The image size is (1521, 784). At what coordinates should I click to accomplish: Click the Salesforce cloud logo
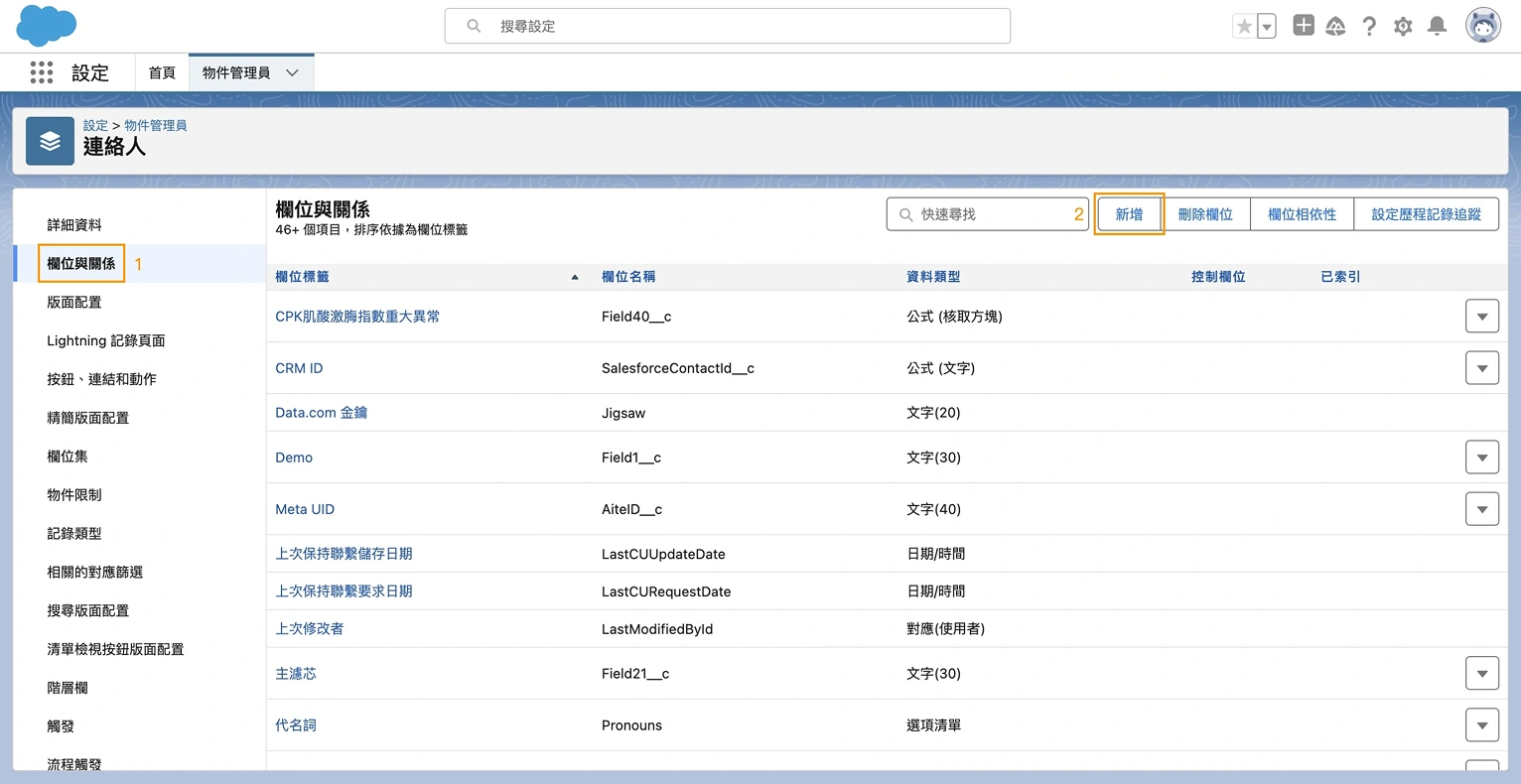(x=45, y=25)
